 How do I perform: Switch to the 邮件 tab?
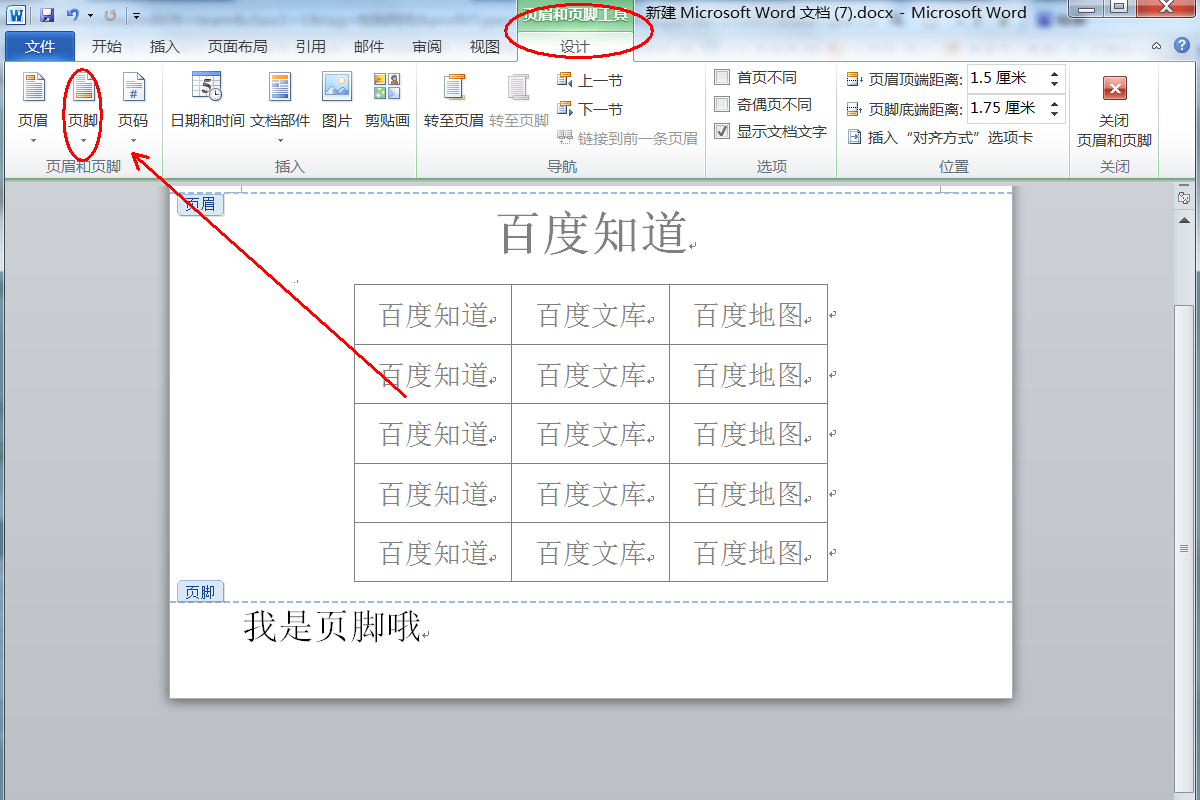point(369,46)
